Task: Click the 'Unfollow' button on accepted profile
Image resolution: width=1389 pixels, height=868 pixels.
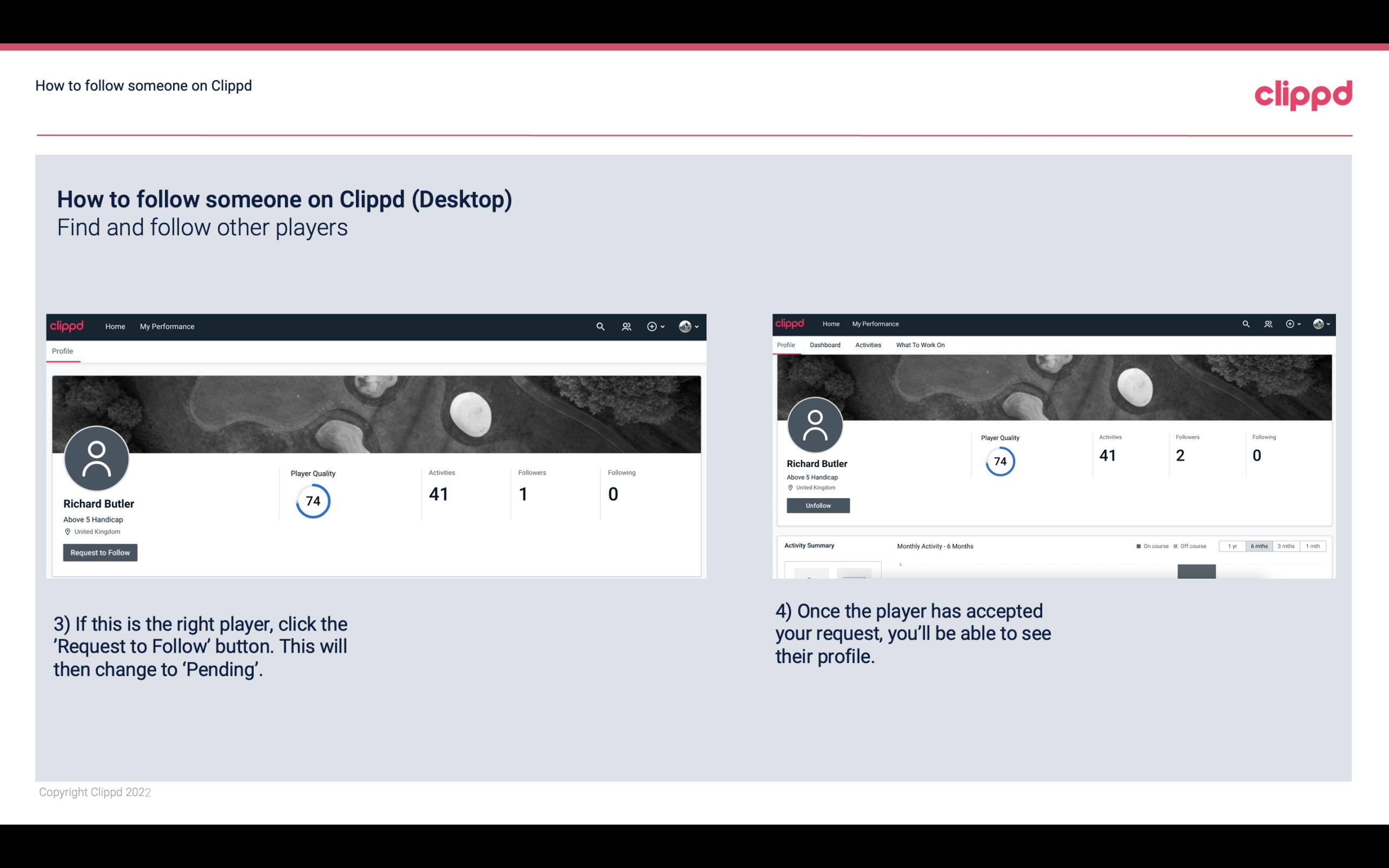Action: tap(817, 505)
